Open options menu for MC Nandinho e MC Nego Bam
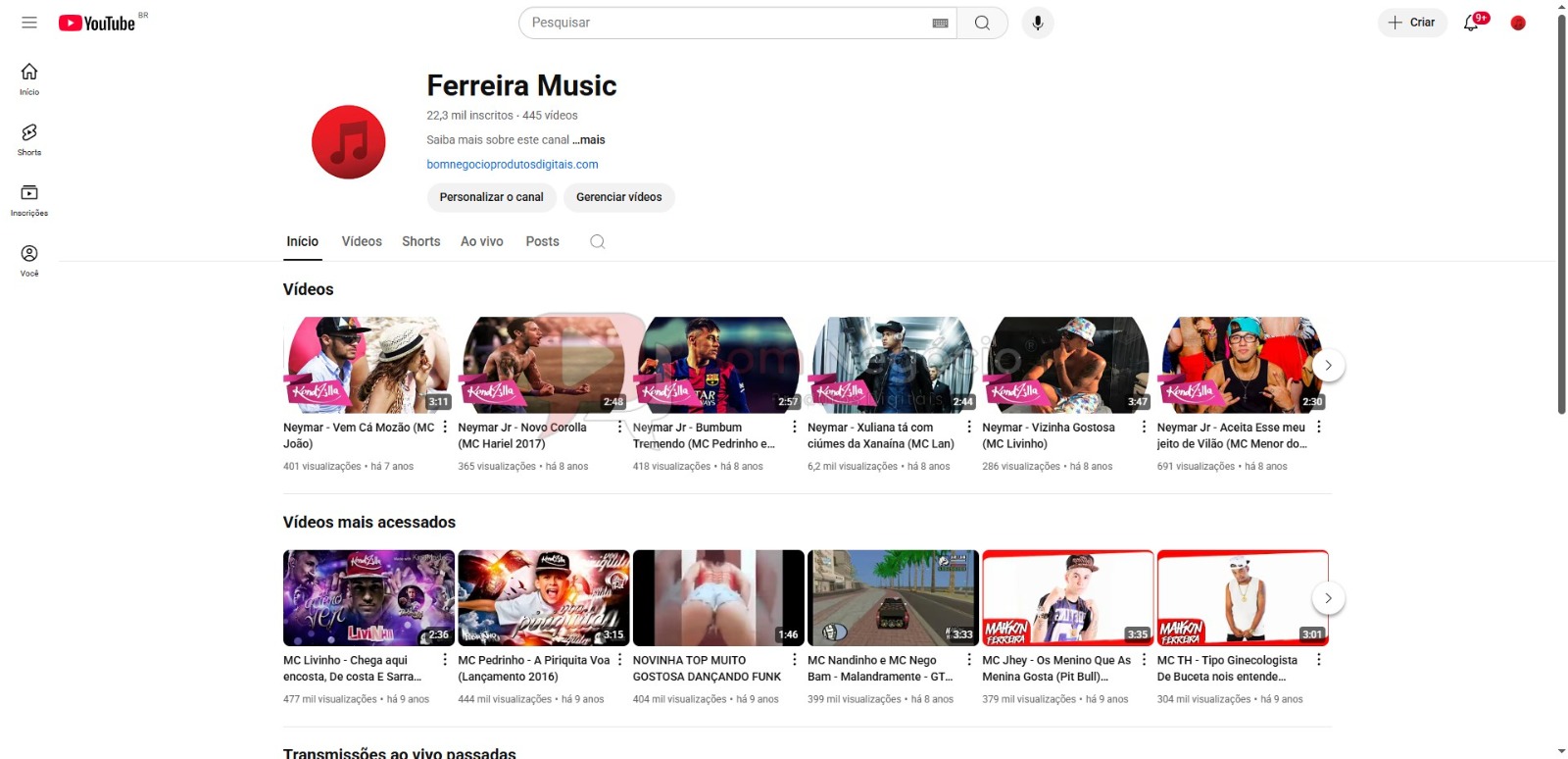This screenshot has height=759, width=1568. [x=969, y=660]
